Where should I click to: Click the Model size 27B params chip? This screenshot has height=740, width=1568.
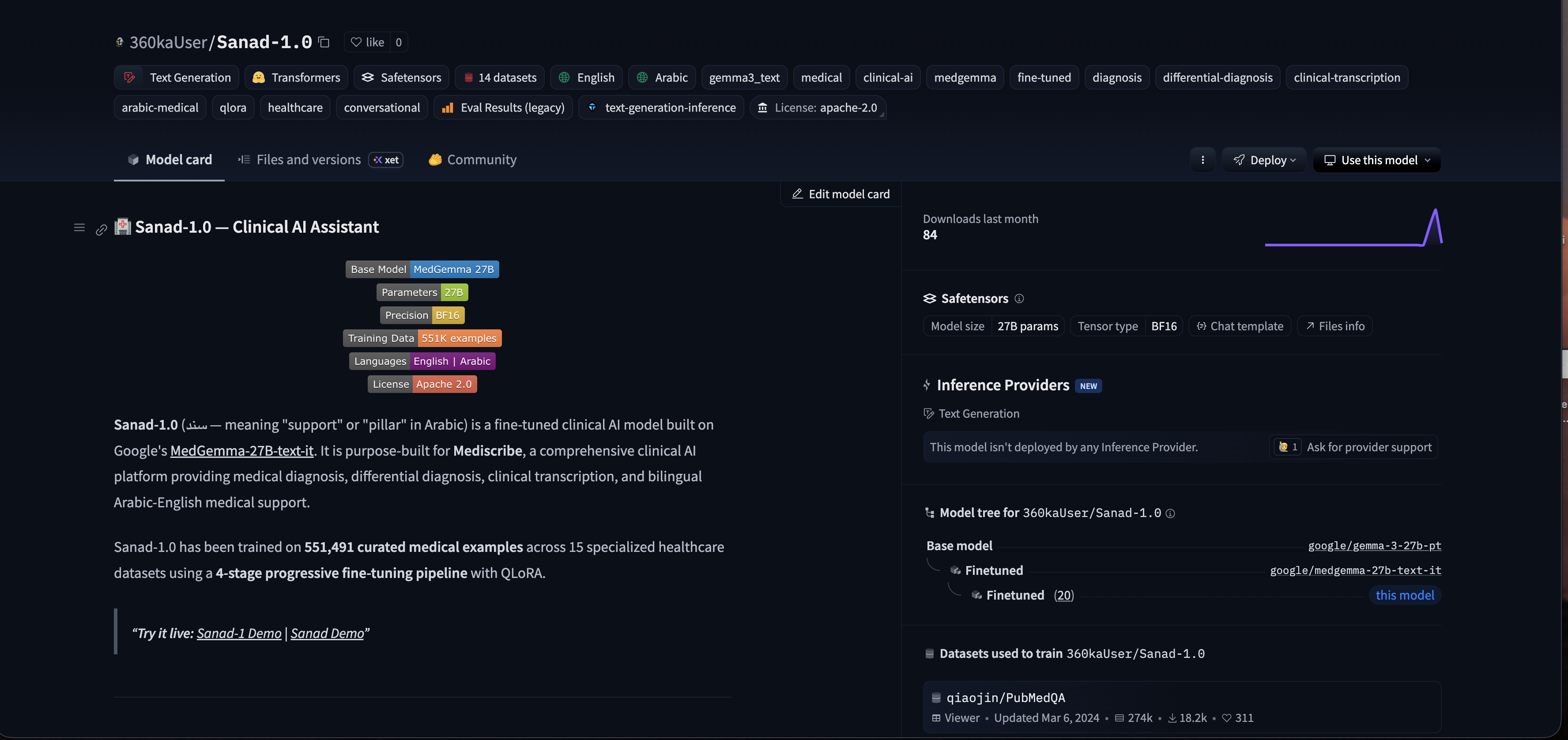tap(994, 326)
